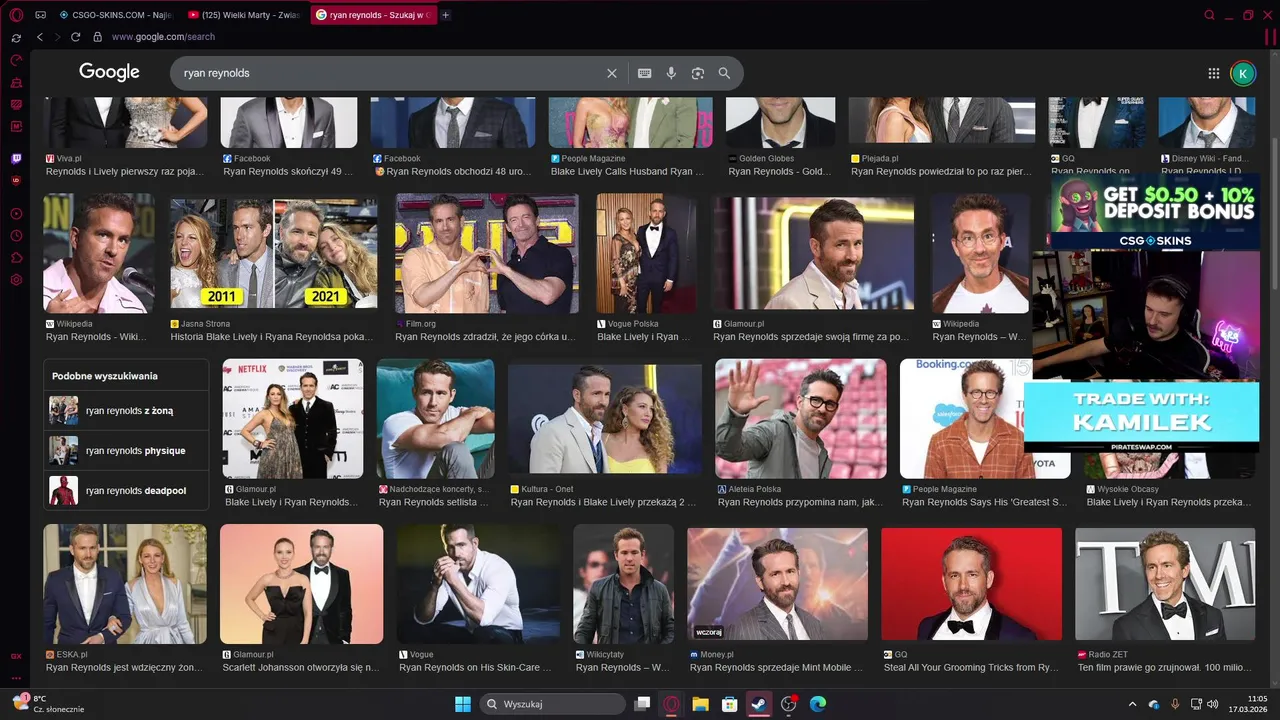Open a new tab with plus button
Screen dimensions: 1280x720
[445, 15]
